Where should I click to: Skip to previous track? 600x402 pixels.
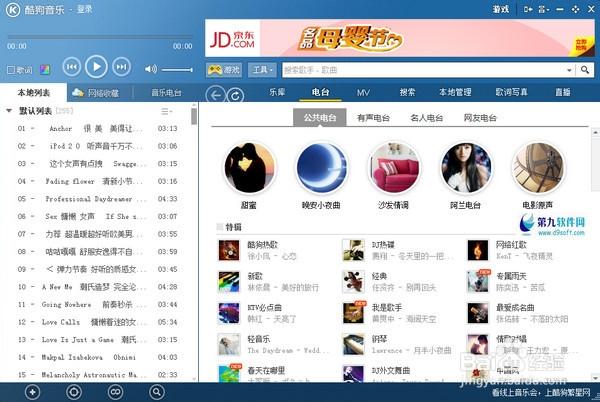[72, 67]
